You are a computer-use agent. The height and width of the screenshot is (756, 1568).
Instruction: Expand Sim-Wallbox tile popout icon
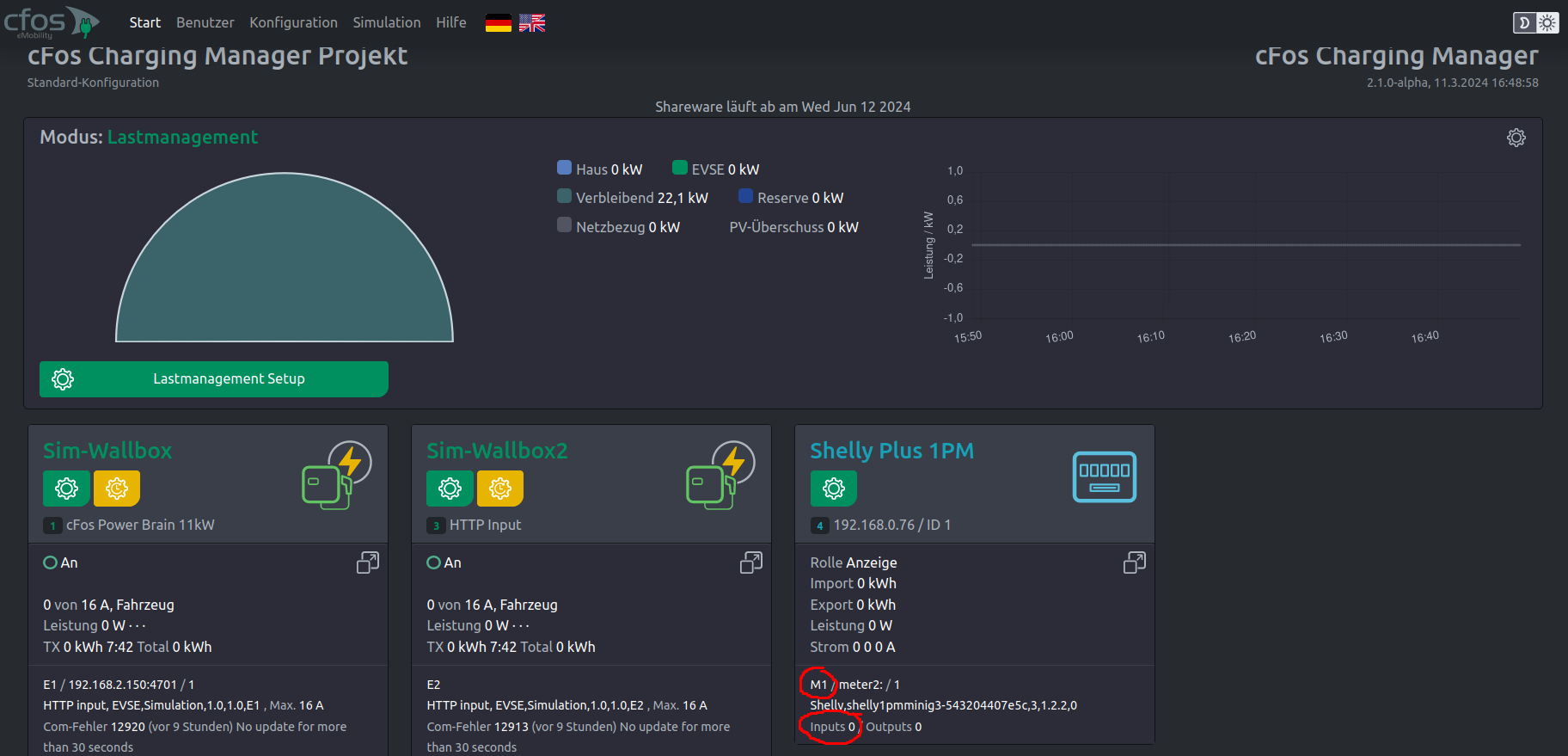click(x=368, y=562)
